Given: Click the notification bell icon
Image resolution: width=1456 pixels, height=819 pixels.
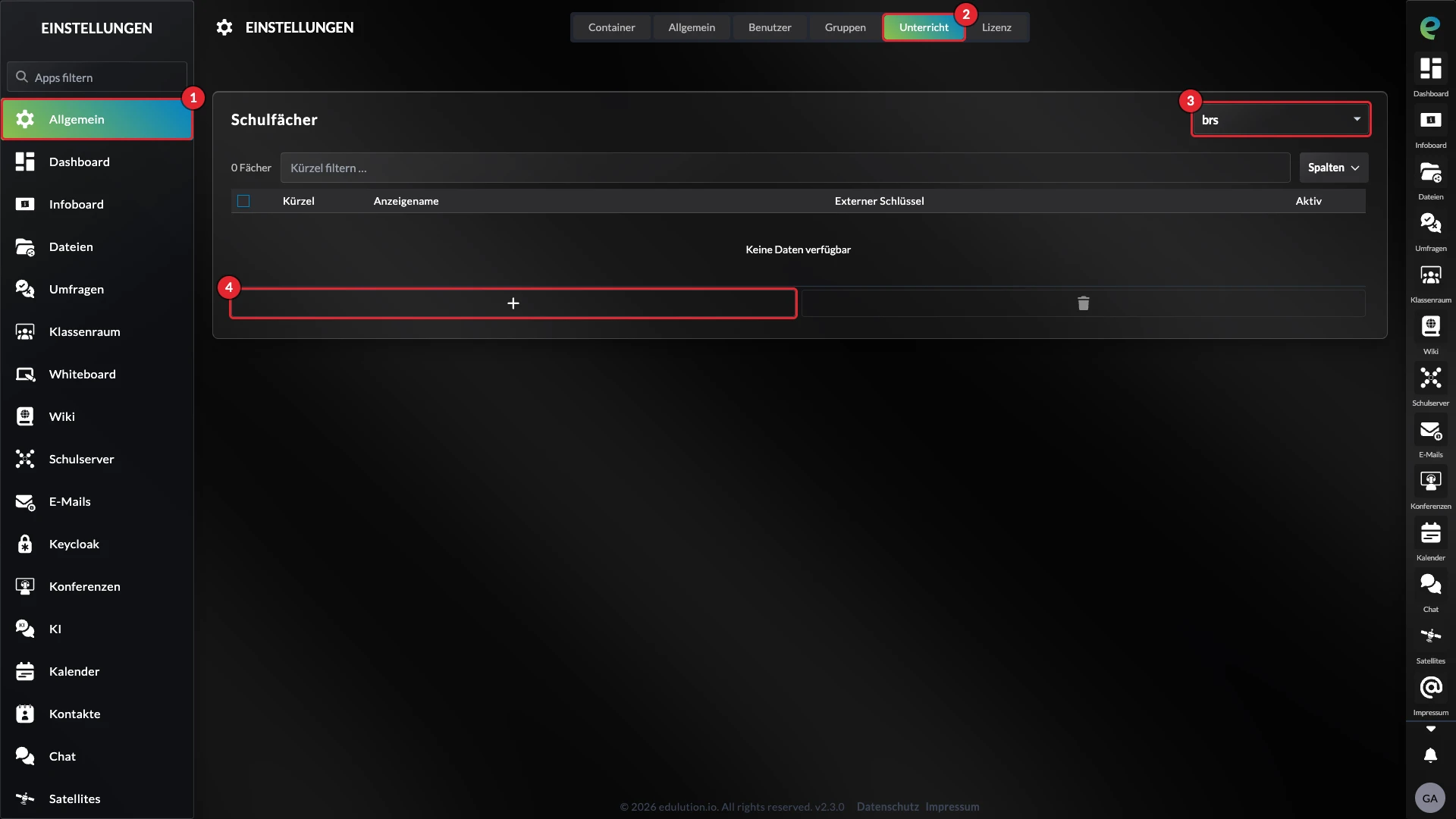Looking at the screenshot, I should 1430,755.
